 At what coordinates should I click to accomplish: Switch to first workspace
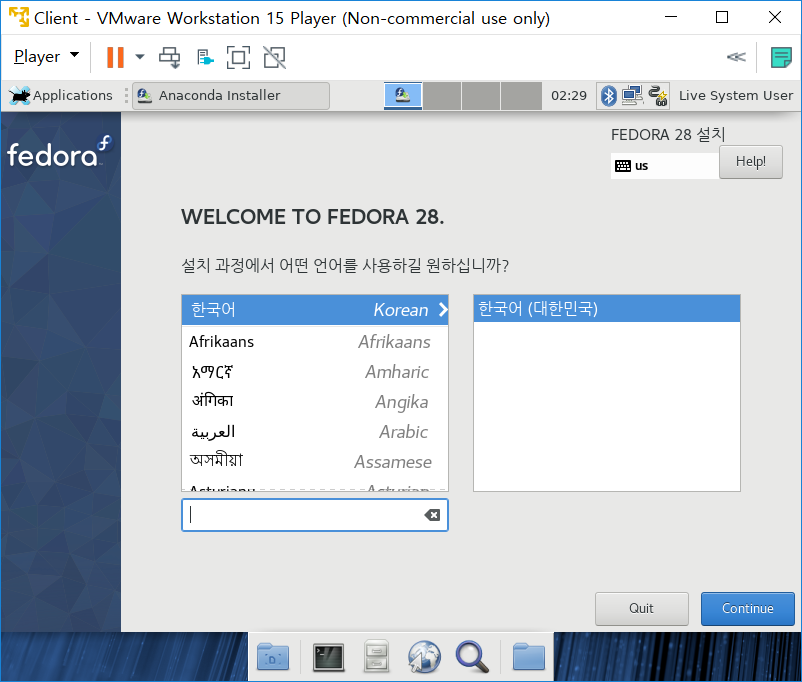tap(403, 96)
